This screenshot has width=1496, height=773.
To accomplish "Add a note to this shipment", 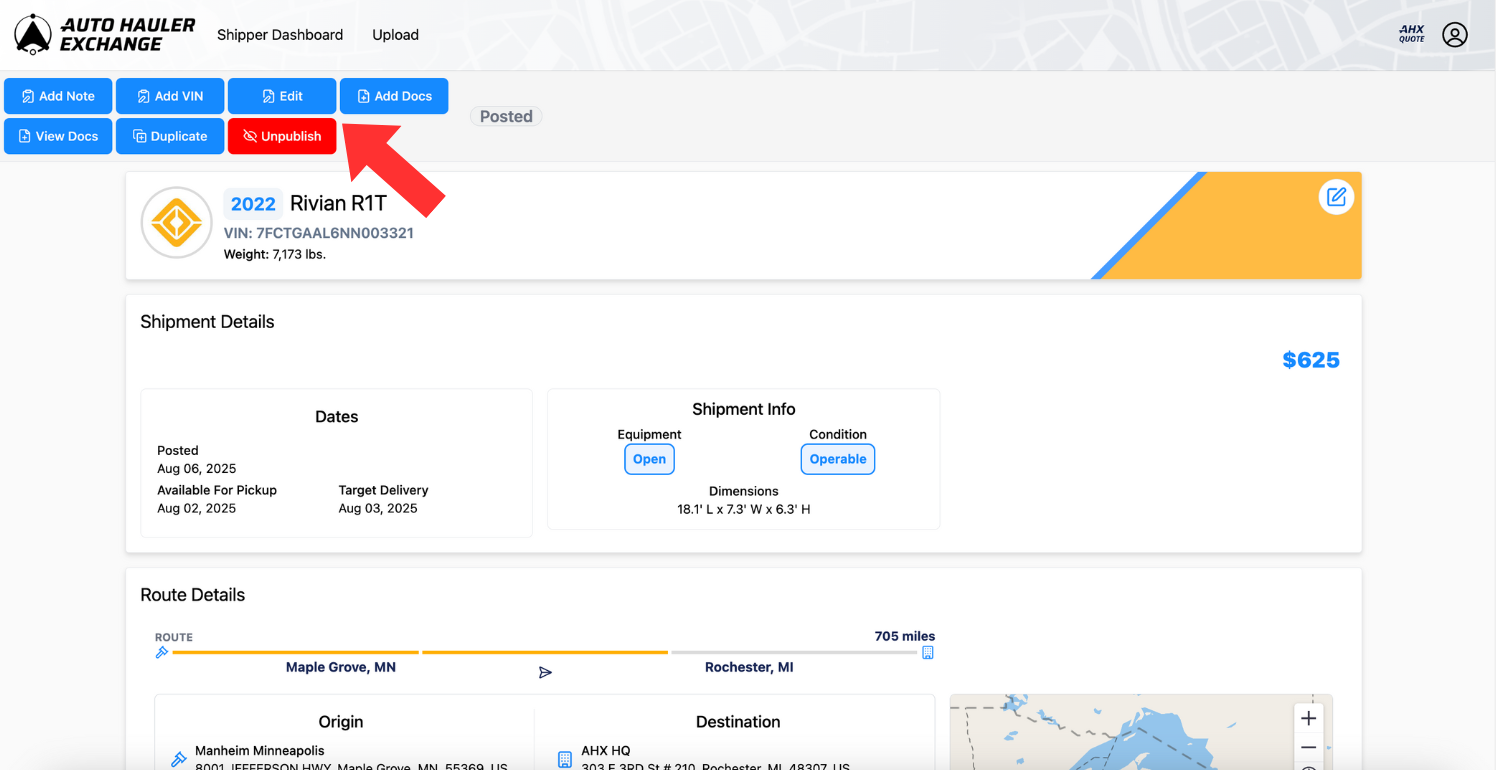I will click(58, 96).
